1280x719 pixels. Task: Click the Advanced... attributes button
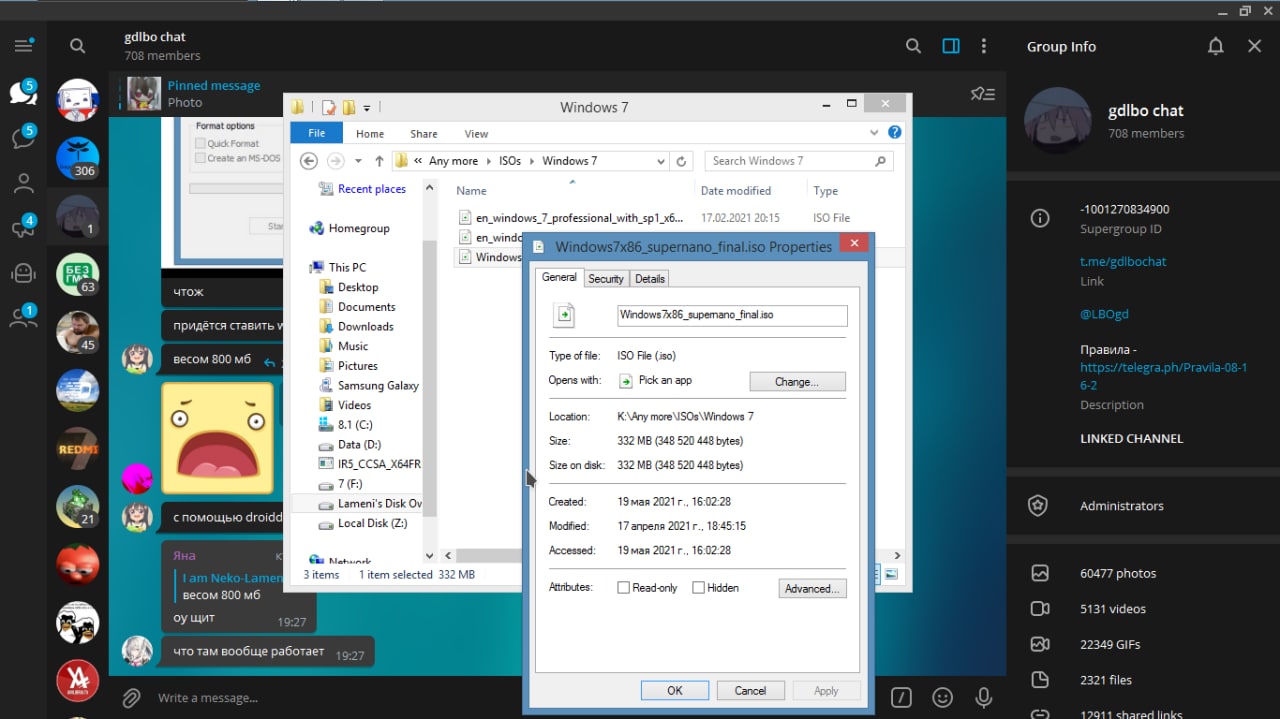click(x=812, y=589)
